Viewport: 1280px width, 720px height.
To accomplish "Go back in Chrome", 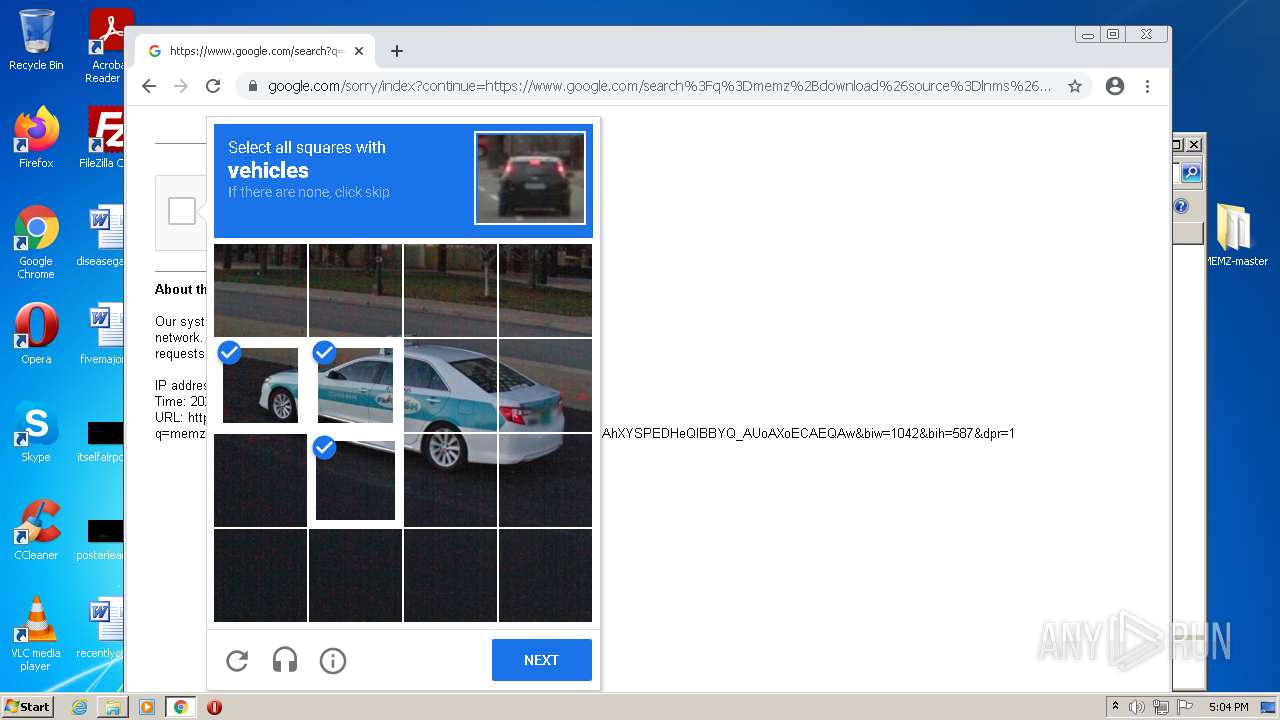I will click(x=149, y=86).
